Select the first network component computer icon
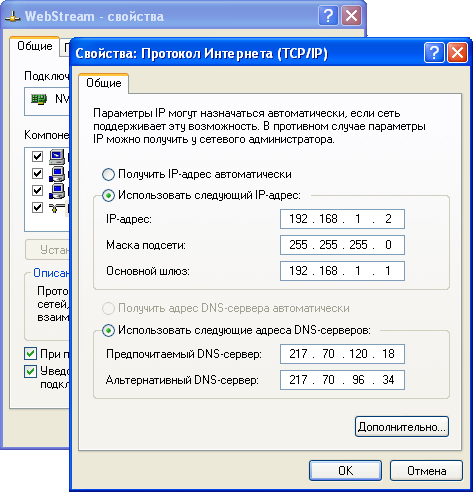The image size is (473, 492). coord(57,157)
